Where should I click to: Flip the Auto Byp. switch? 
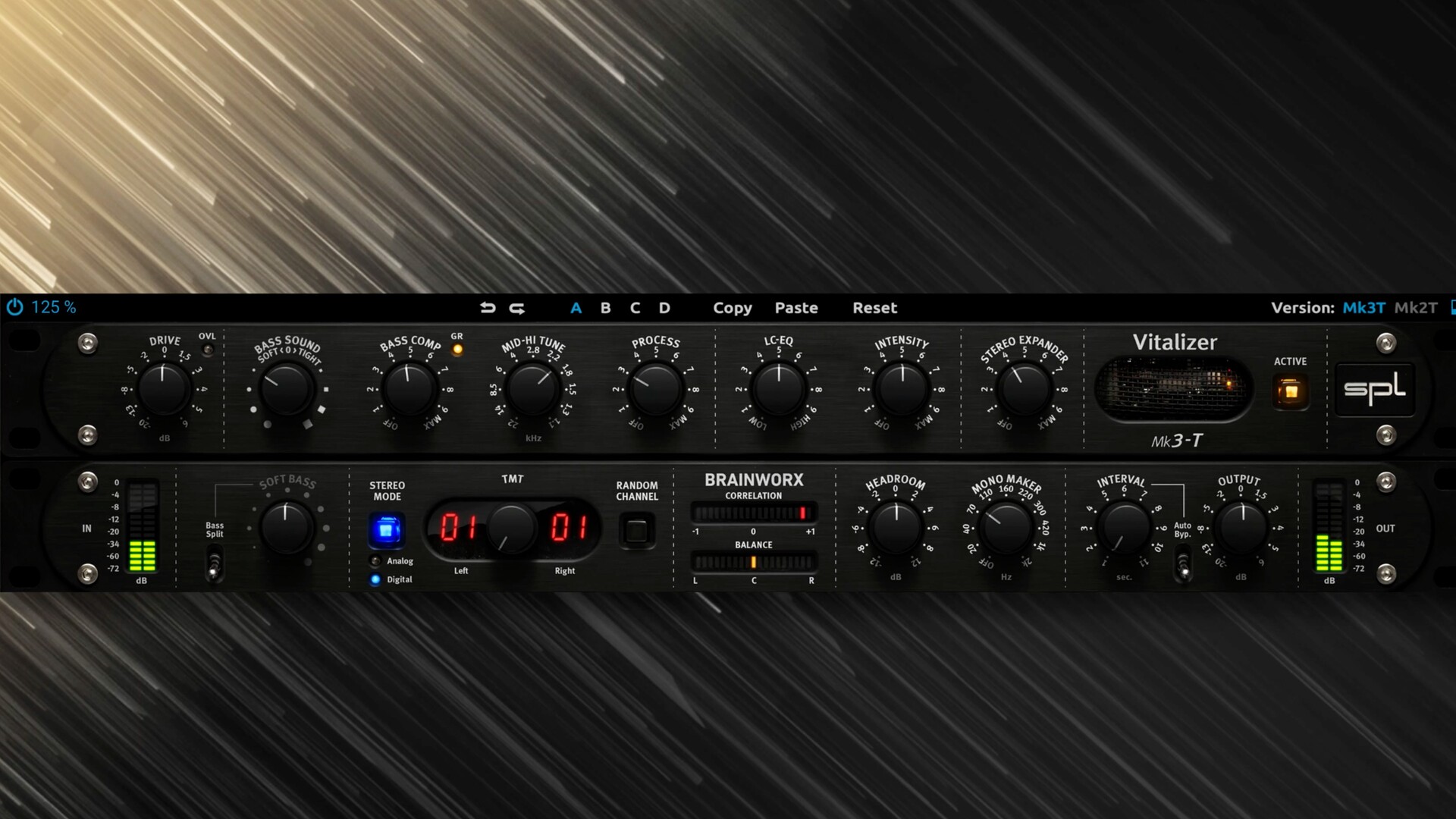pyautogui.click(x=1183, y=565)
